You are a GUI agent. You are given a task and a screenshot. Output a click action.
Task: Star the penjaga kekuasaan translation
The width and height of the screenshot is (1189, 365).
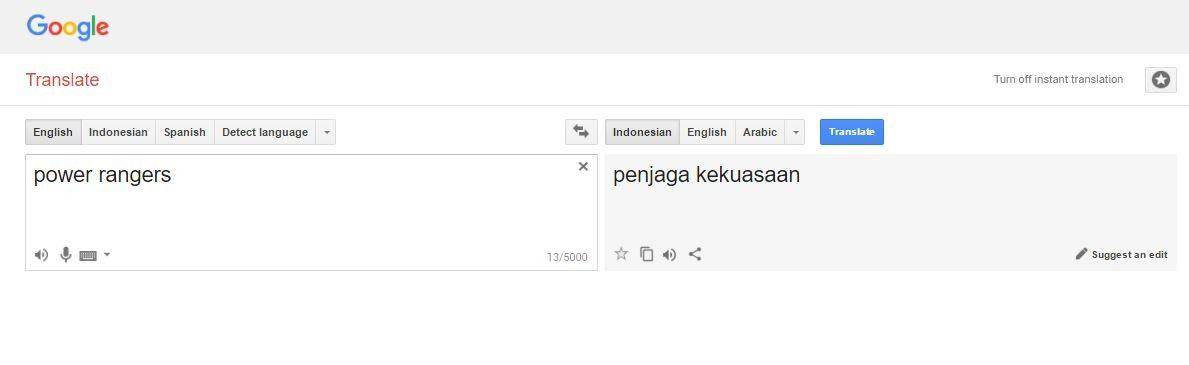coord(621,254)
